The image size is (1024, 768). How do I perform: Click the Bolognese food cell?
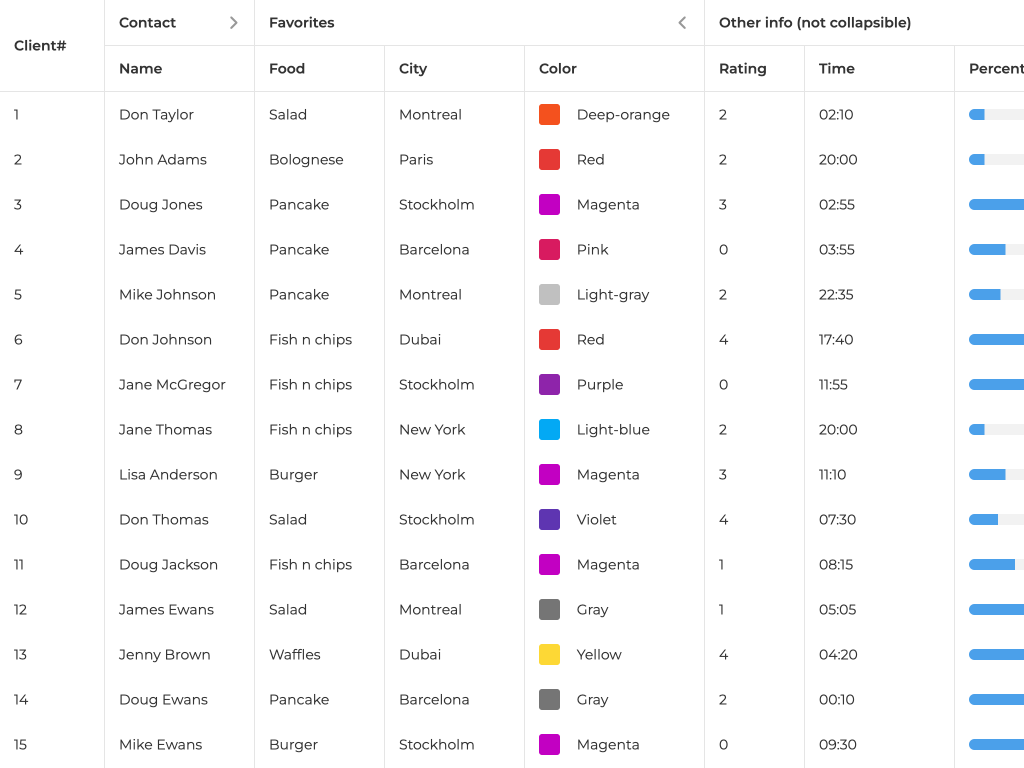tap(306, 160)
